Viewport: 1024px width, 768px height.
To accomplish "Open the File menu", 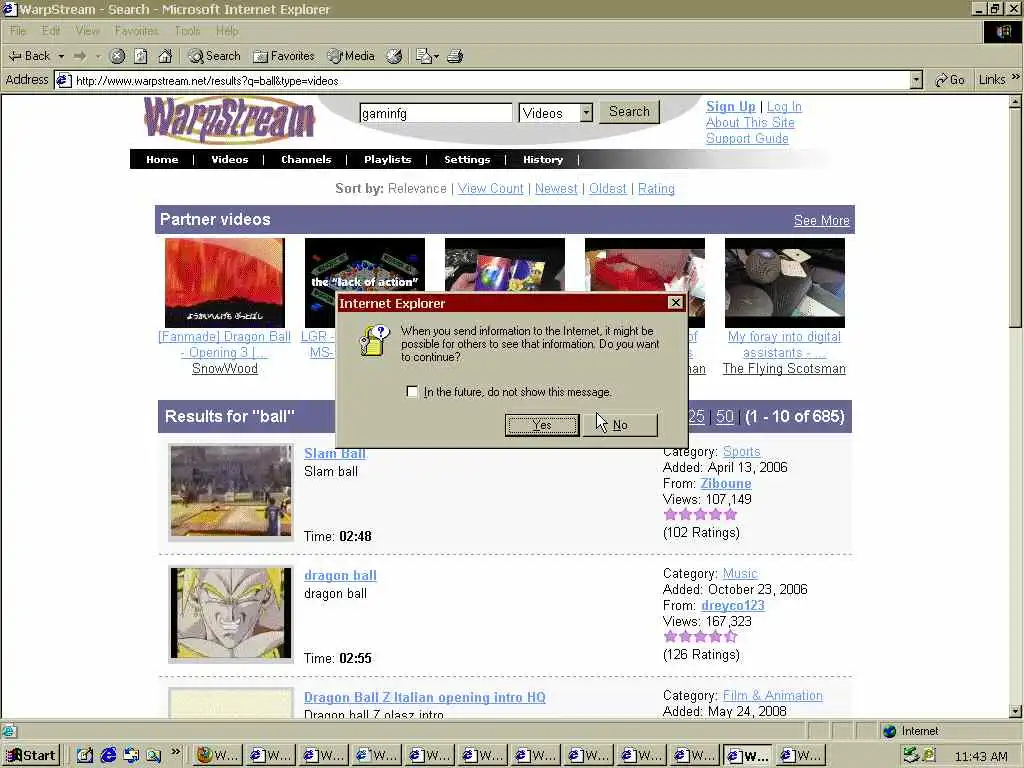I will pyautogui.click(x=18, y=31).
